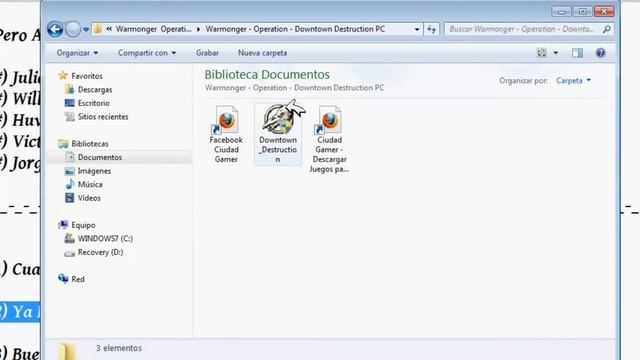Open the Organizar menu
This screenshot has height=360, width=640.
(x=78, y=53)
